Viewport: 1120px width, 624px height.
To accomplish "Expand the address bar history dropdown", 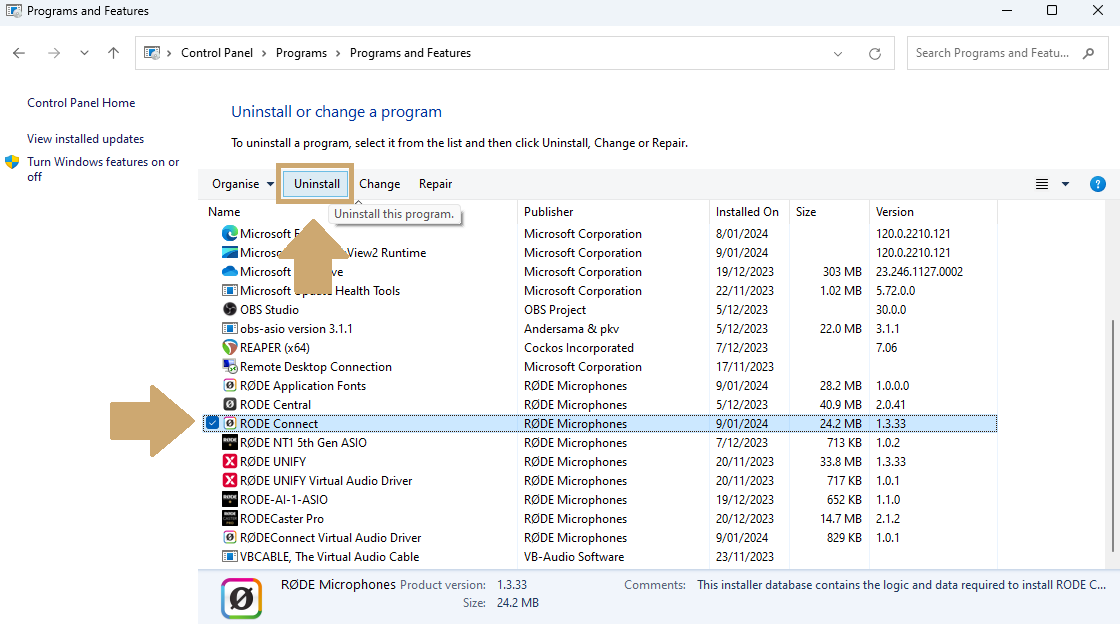I will [x=838, y=54].
